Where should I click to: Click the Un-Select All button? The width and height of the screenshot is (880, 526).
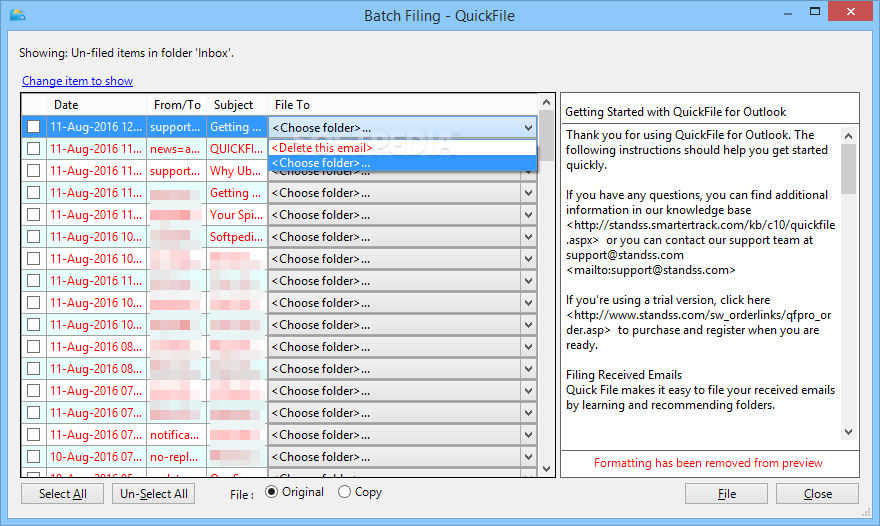(x=154, y=494)
